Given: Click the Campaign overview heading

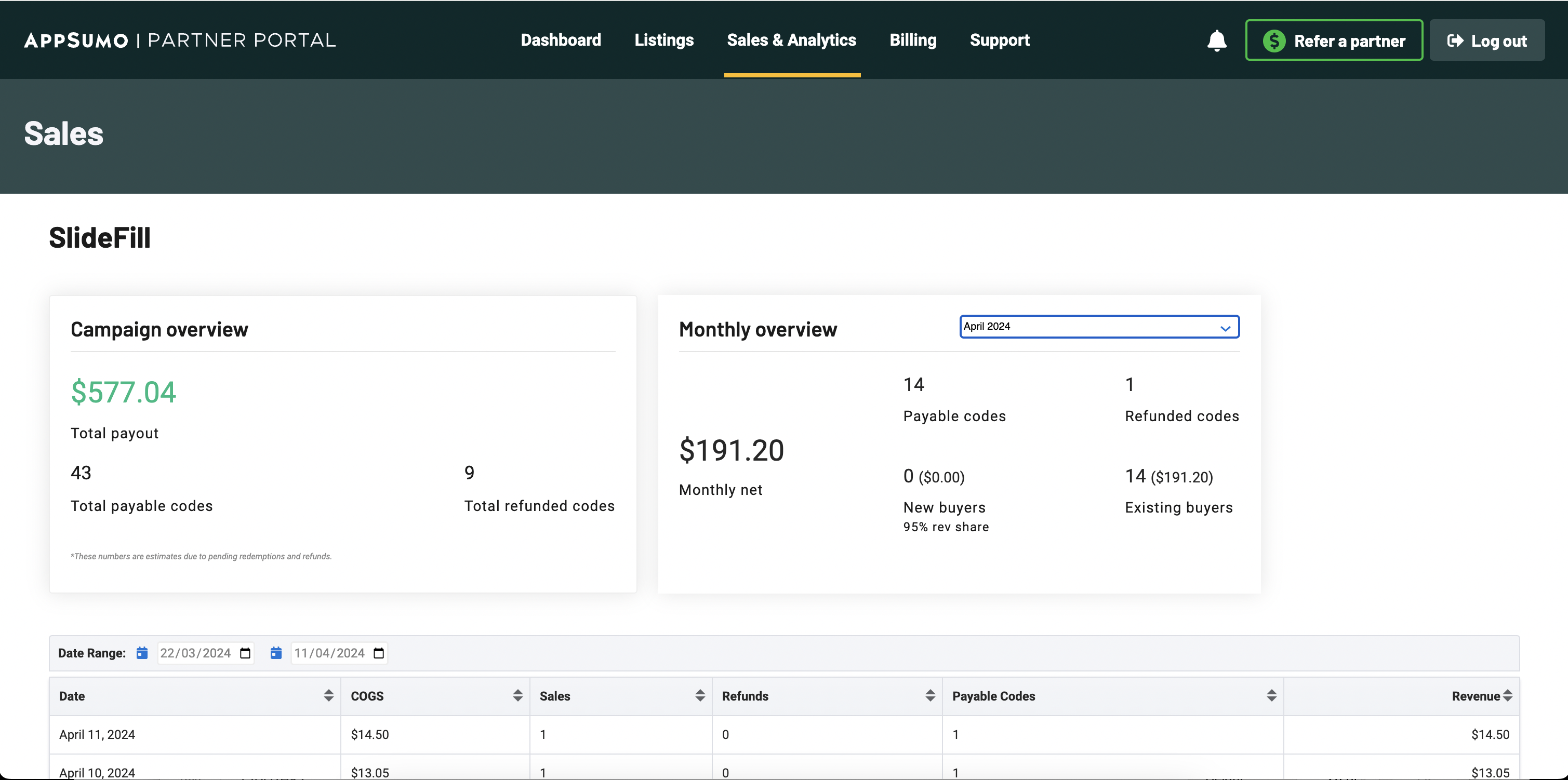Looking at the screenshot, I should click(160, 329).
